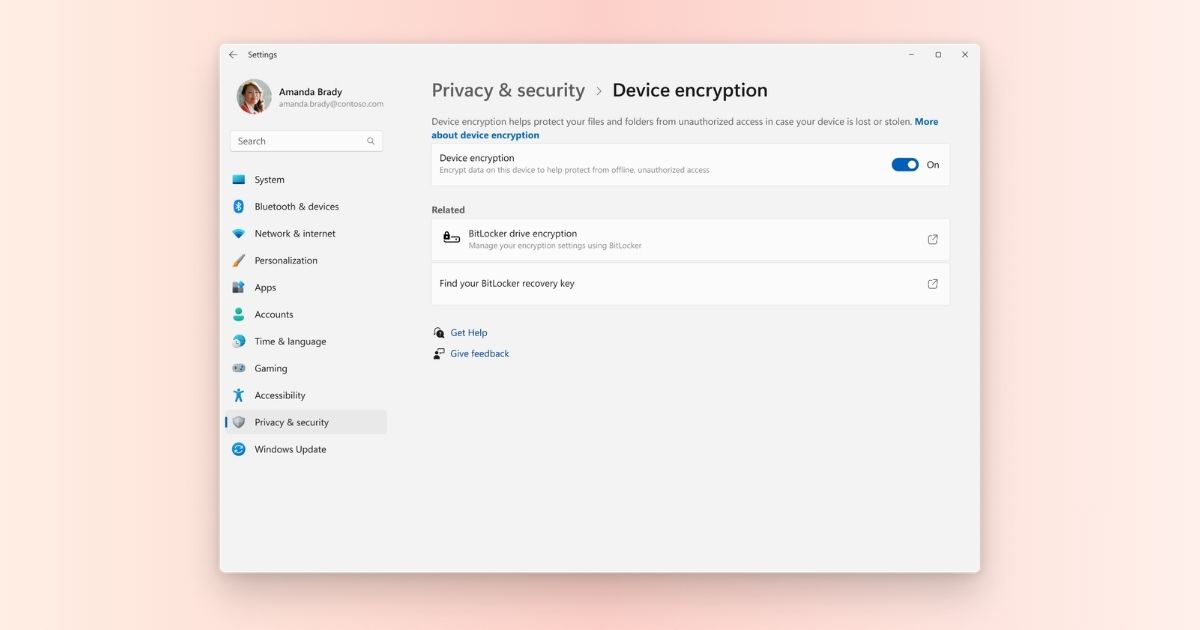The height and width of the screenshot is (630, 1200).
Task: Open external link icon for BitLocker drive encryption
Action: (933, 239)
